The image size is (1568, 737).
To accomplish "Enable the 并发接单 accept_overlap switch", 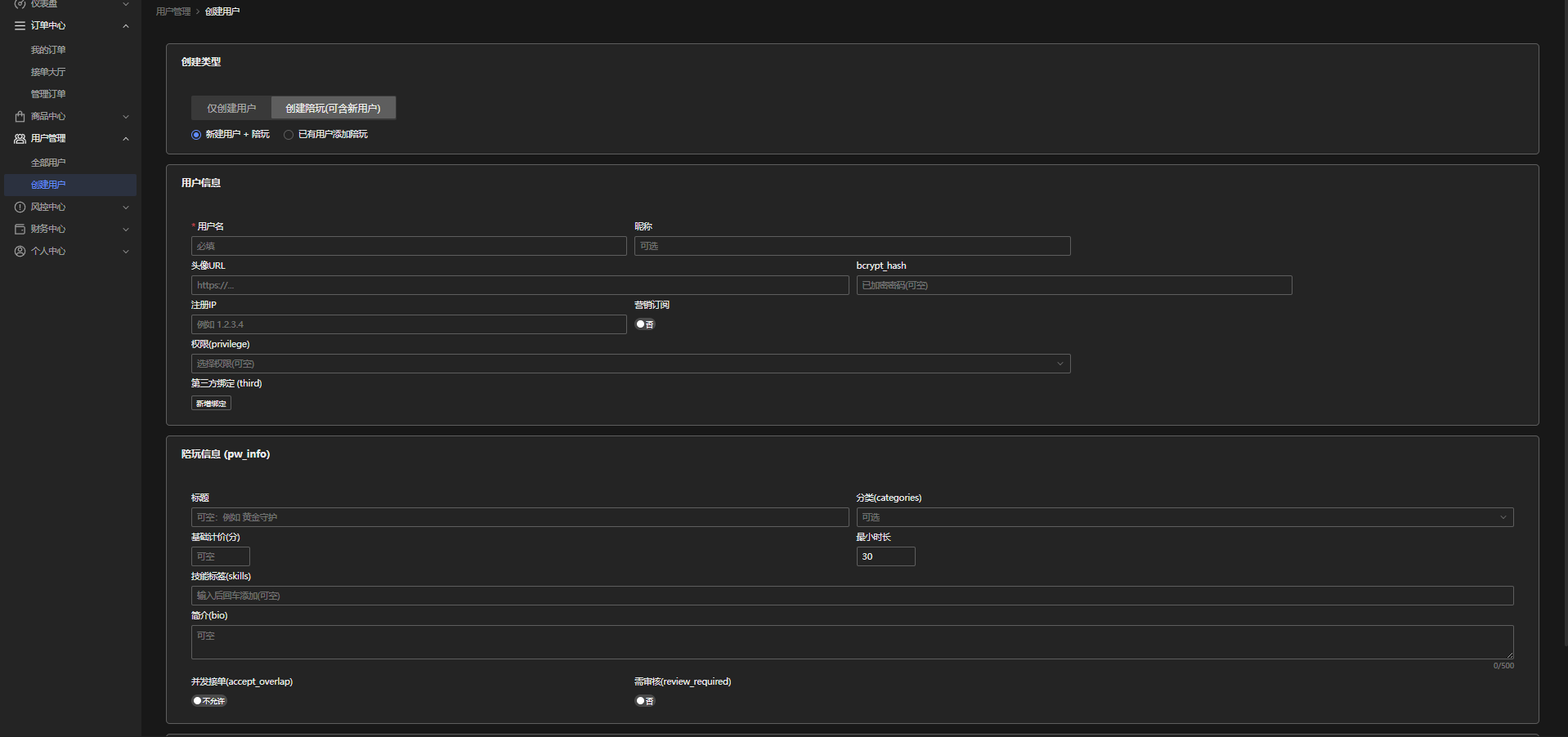I will (x=209, y=701).
